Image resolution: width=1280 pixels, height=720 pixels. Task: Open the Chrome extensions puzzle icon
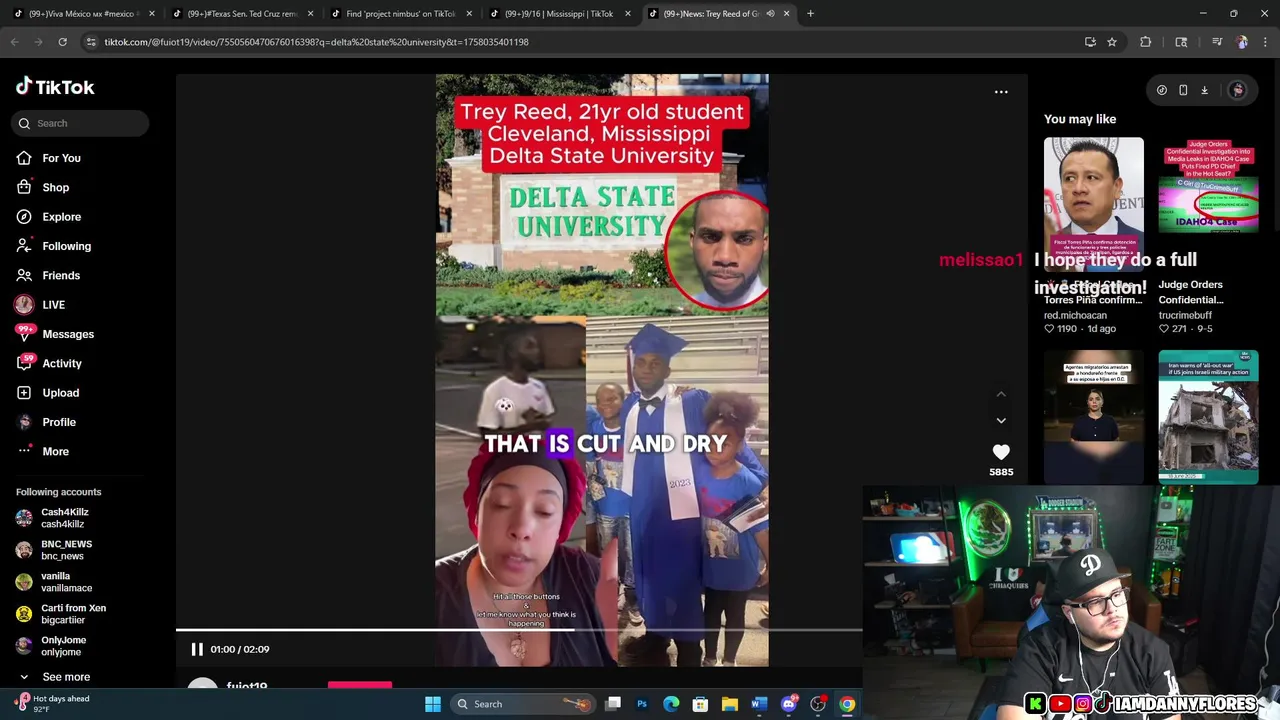(x=1146, y=42)
